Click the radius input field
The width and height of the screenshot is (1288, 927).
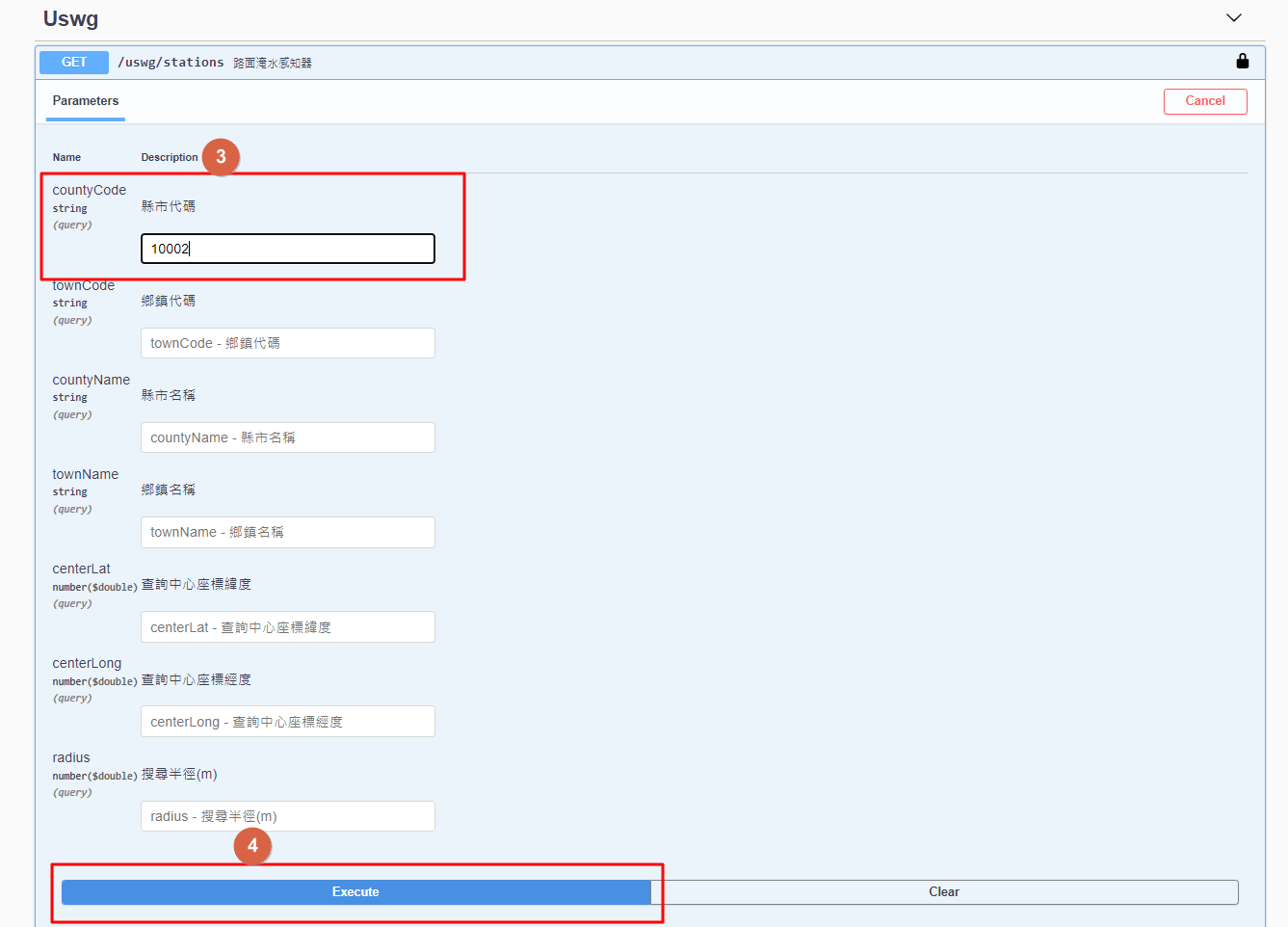(287, 816)
